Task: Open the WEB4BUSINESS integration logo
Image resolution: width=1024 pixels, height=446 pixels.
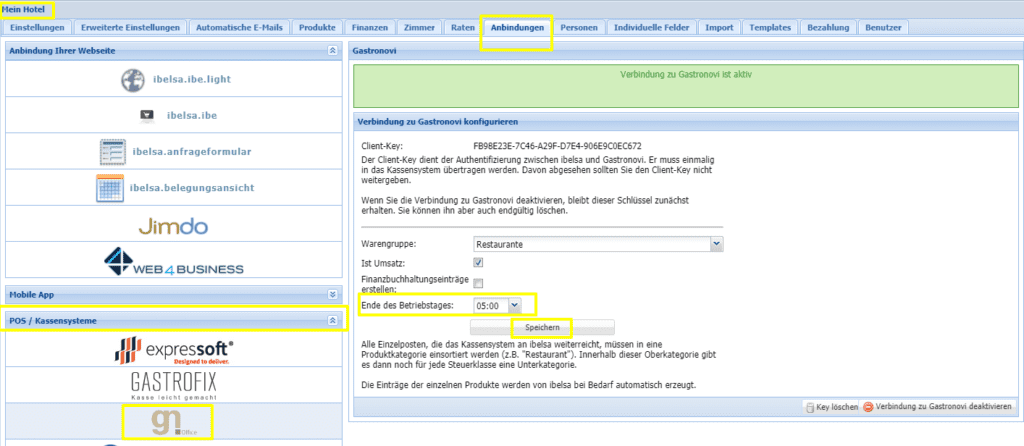Action: 174,262
